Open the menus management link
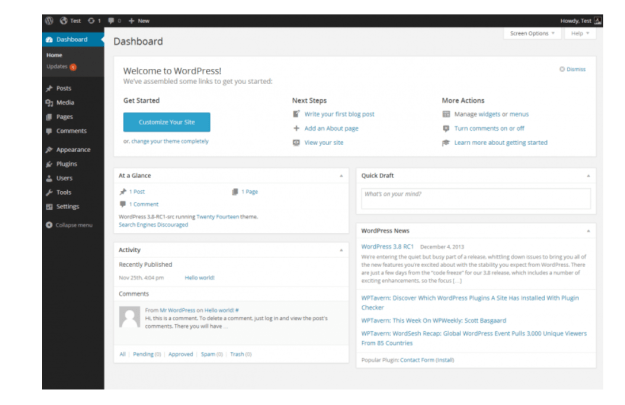The width and height of the screenshot is (625, 405). [x=519, y=114]
